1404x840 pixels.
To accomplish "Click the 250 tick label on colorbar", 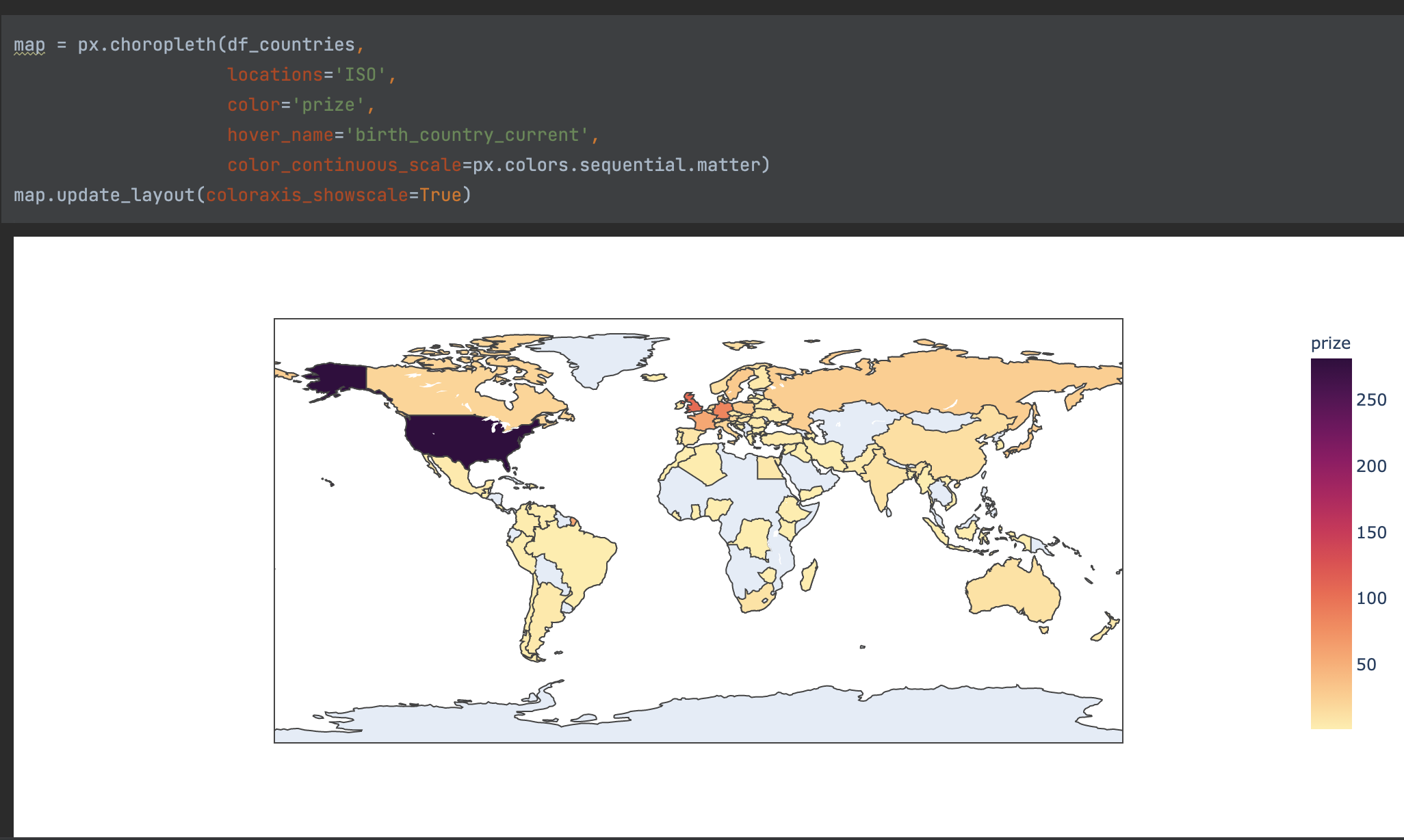I will pos(1371,400).
